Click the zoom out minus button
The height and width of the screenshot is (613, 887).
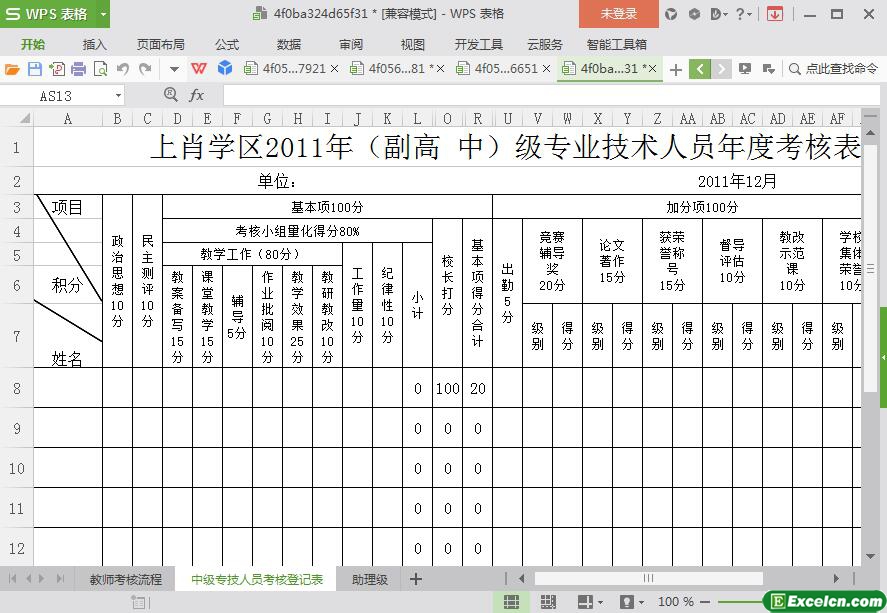(705, 602)
